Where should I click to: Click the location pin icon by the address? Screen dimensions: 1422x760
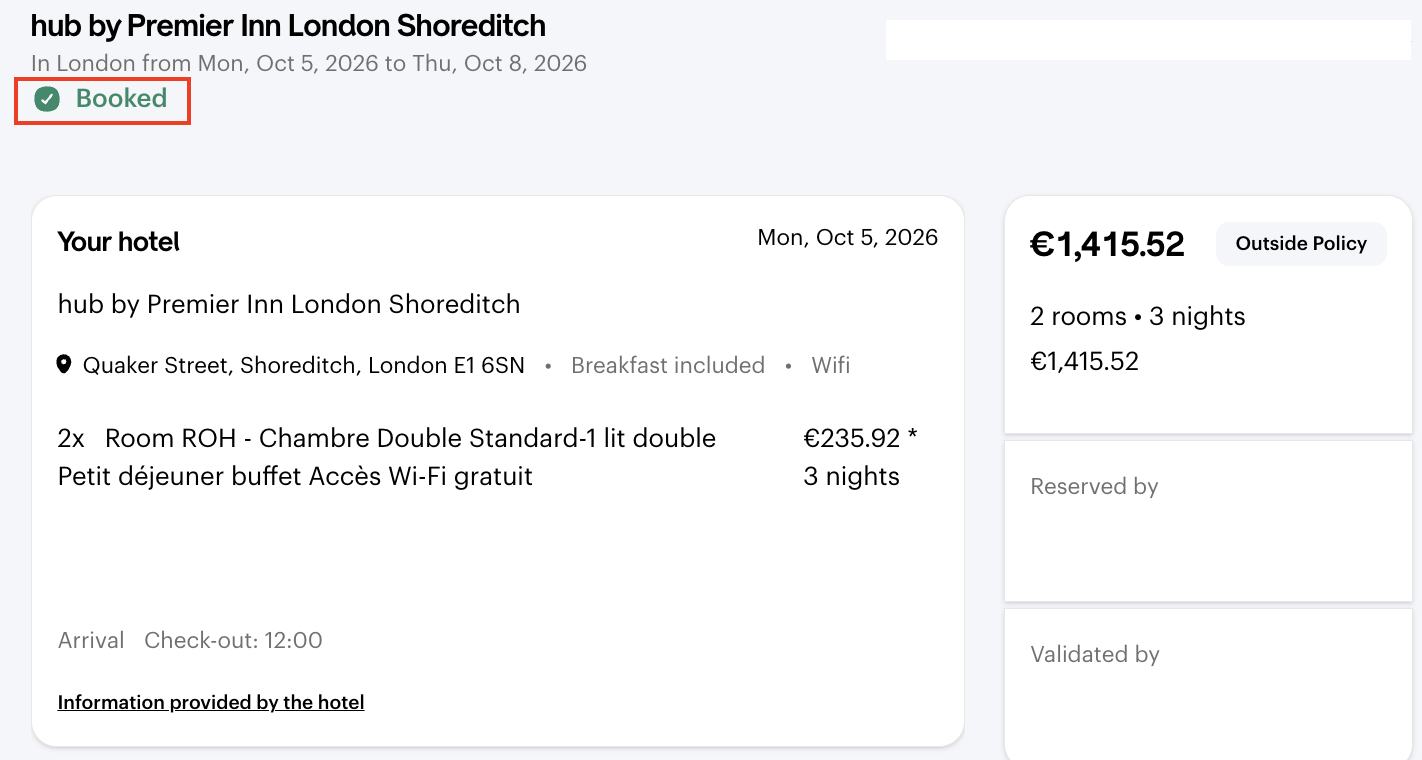coord(64,365)
